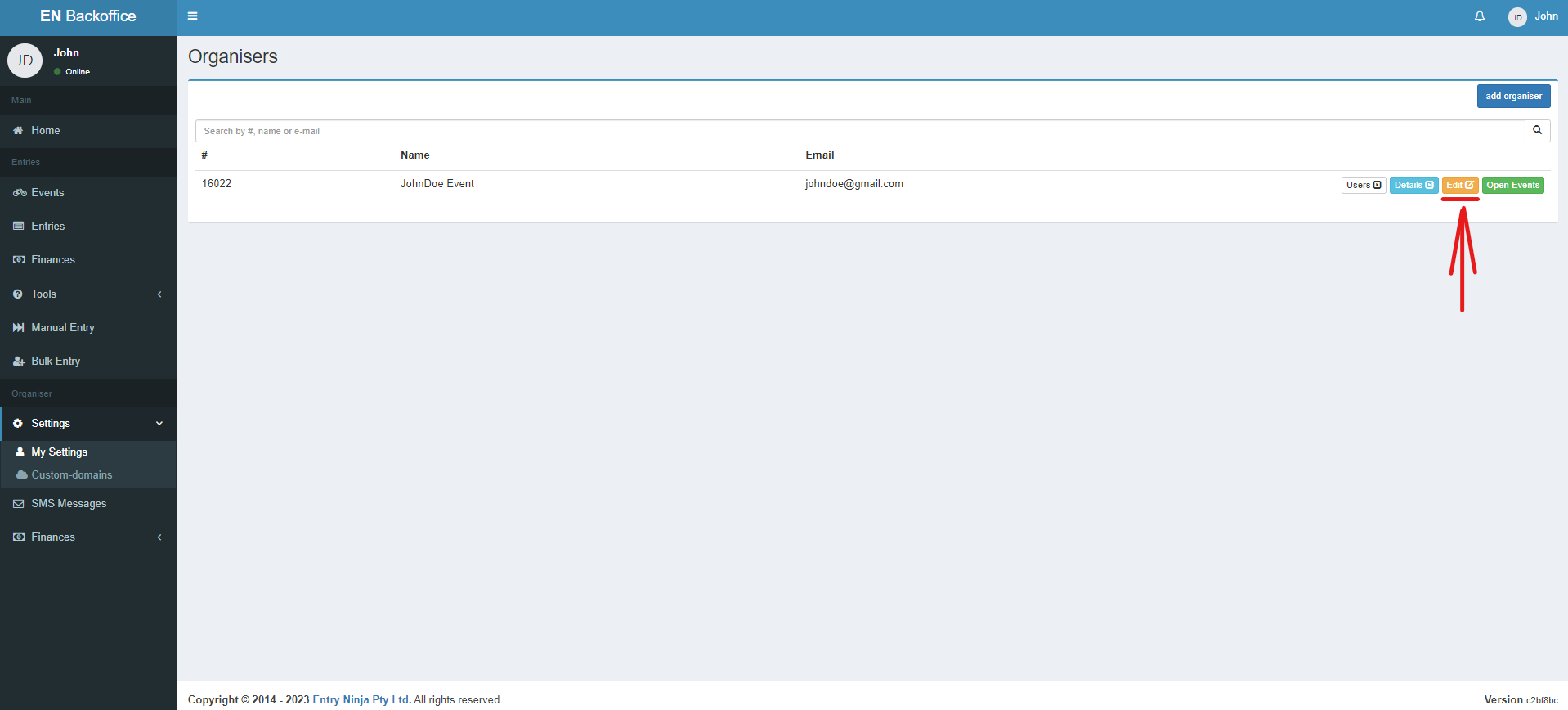Open the John user dropdown

pyautogui.click(x=1533, y=17)
